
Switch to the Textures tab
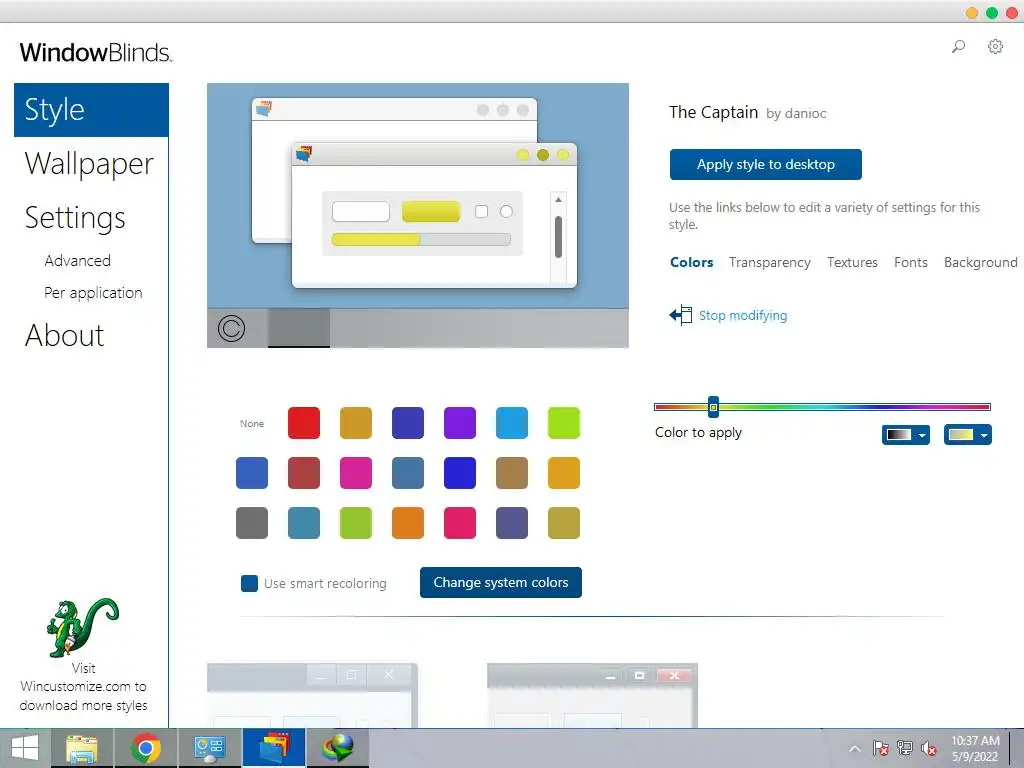pyautogui.click(x=852, y=262)
